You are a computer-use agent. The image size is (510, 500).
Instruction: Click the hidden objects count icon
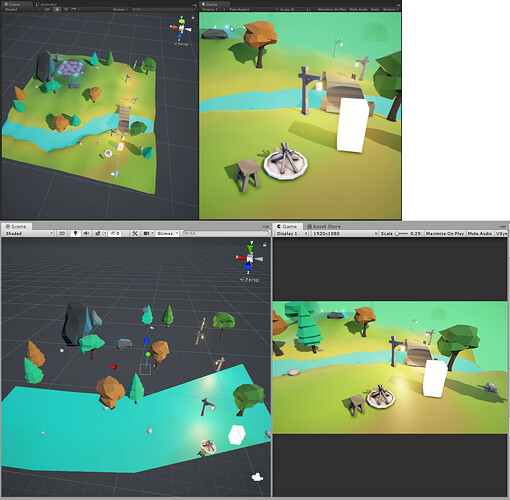click(x=115, y=233)
